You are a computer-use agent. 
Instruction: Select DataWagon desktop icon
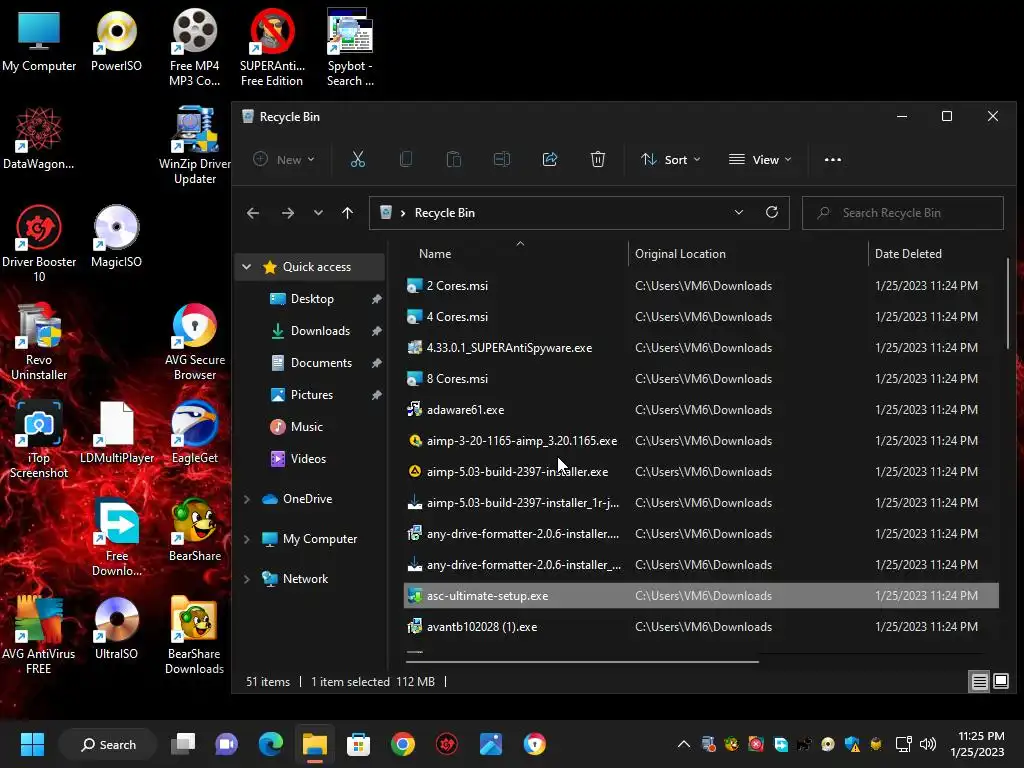39,138
